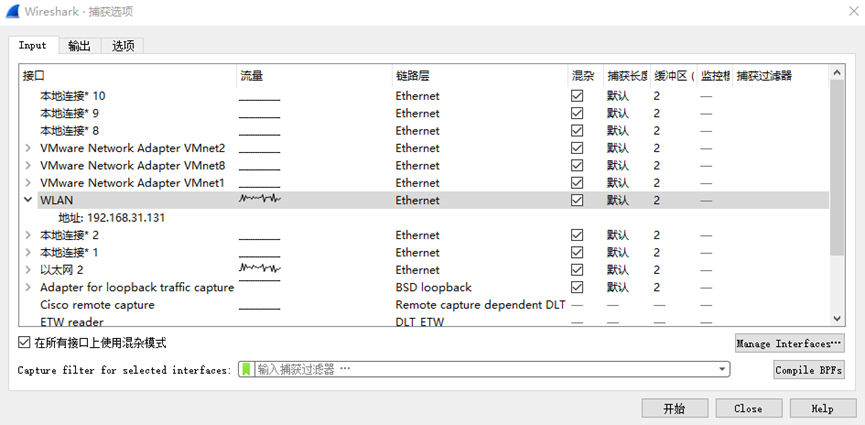Toggle promiscuous checkbox for VMnet8 adapter
This screenshot has width=865, height=425.
tap(577, 166)
